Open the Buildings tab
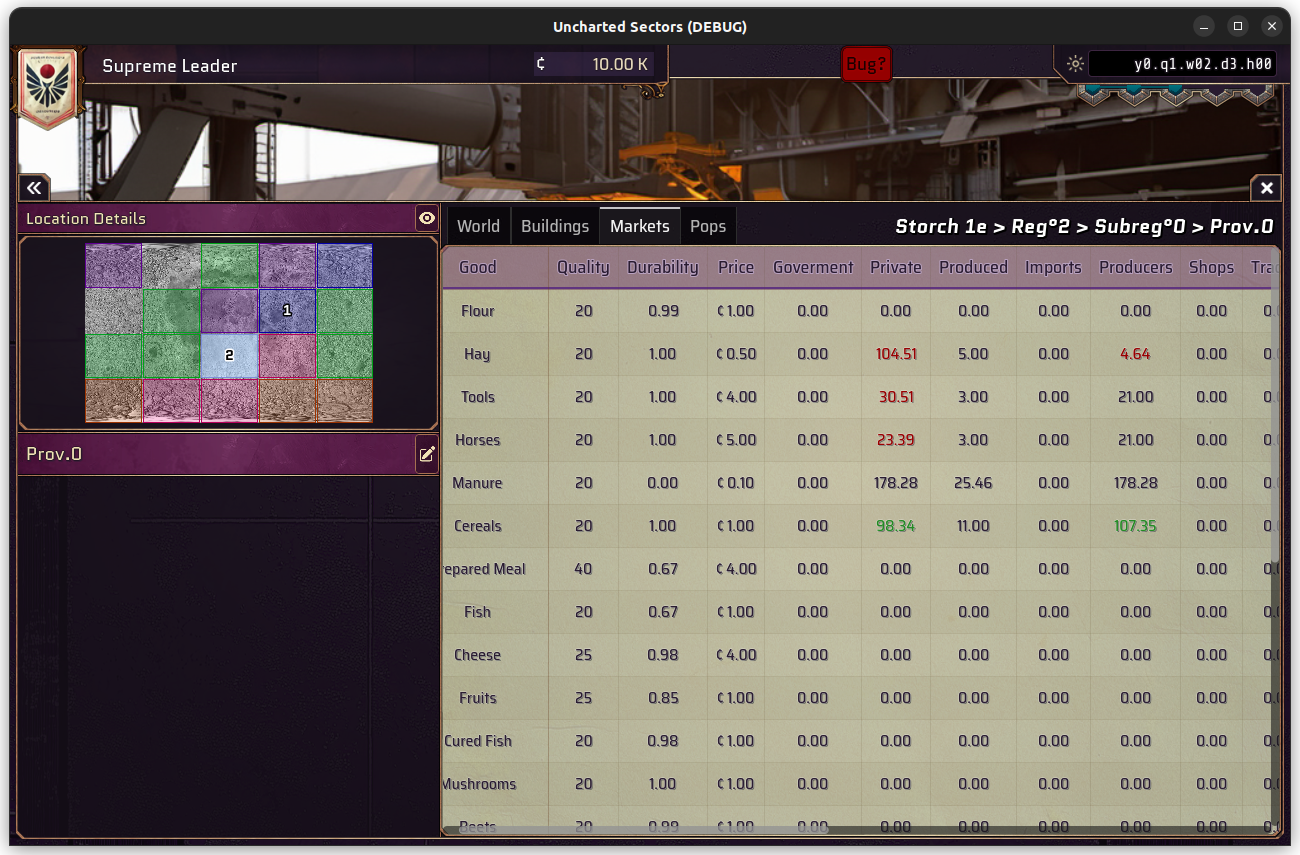 555,226
